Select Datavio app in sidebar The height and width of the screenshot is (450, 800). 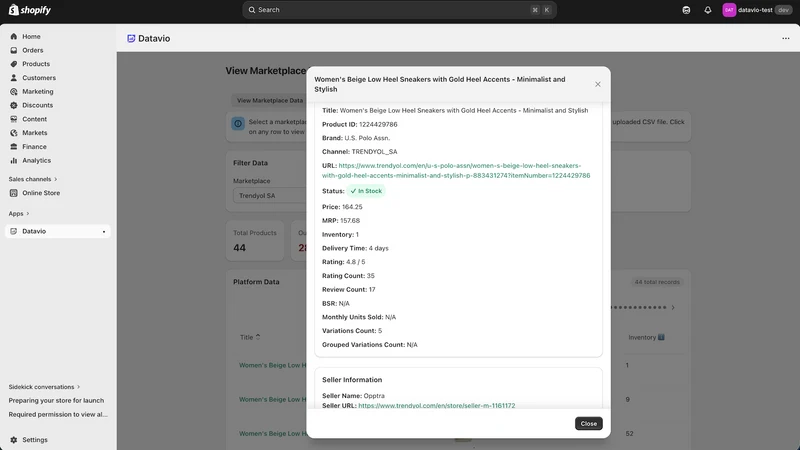click(58, 231)
